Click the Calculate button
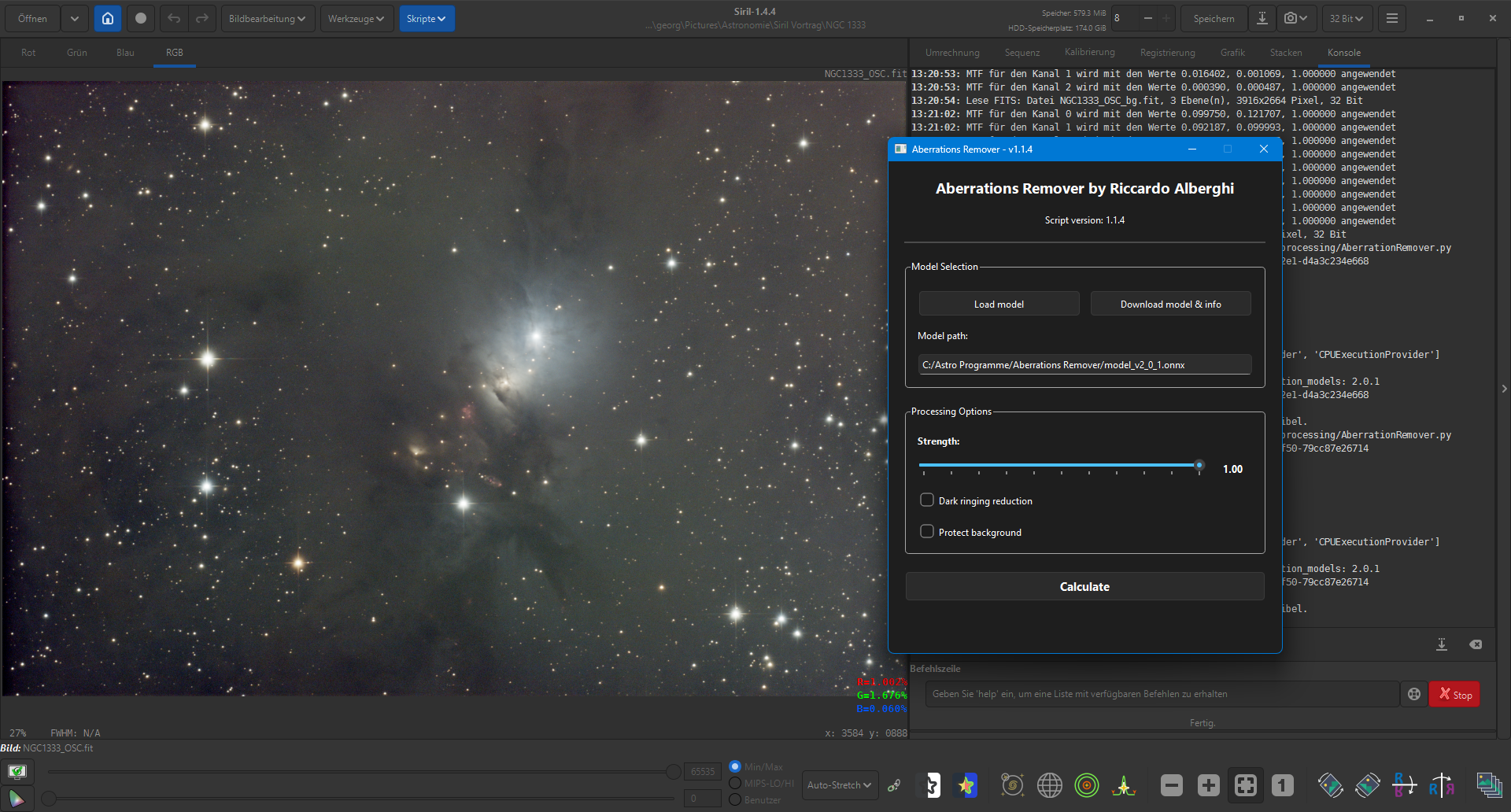This screenshot has height=812, width=1511. click(1084, 586)
